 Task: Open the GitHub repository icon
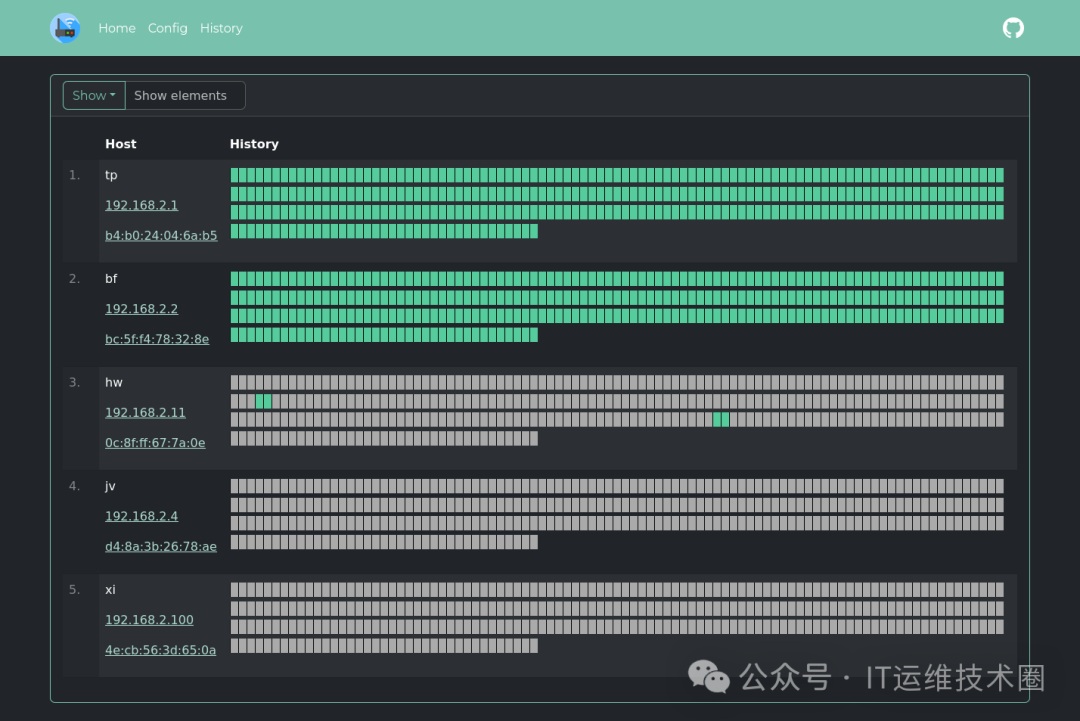click(x=1012, y=28)
